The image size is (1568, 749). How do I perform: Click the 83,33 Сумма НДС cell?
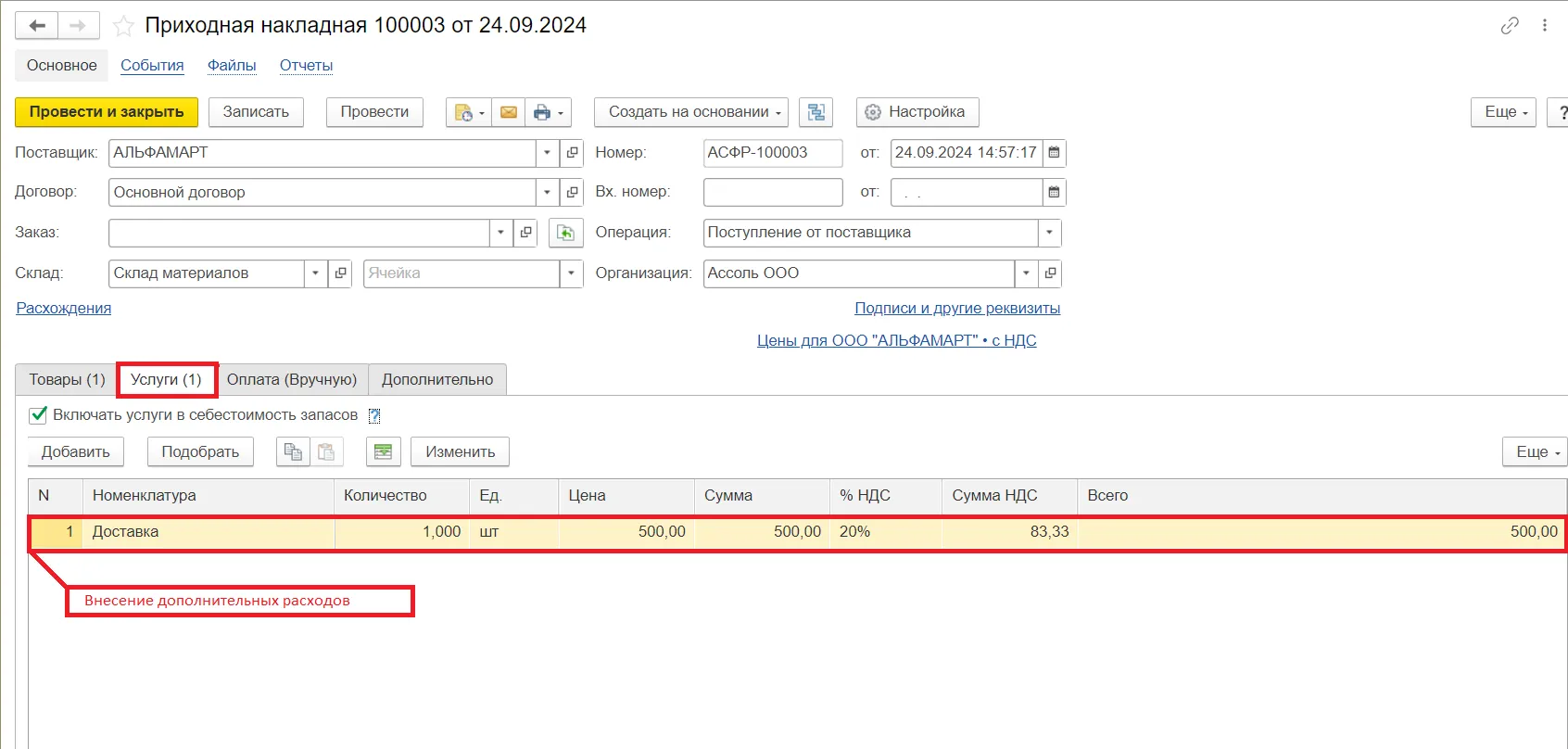(x=1010, y=532)
